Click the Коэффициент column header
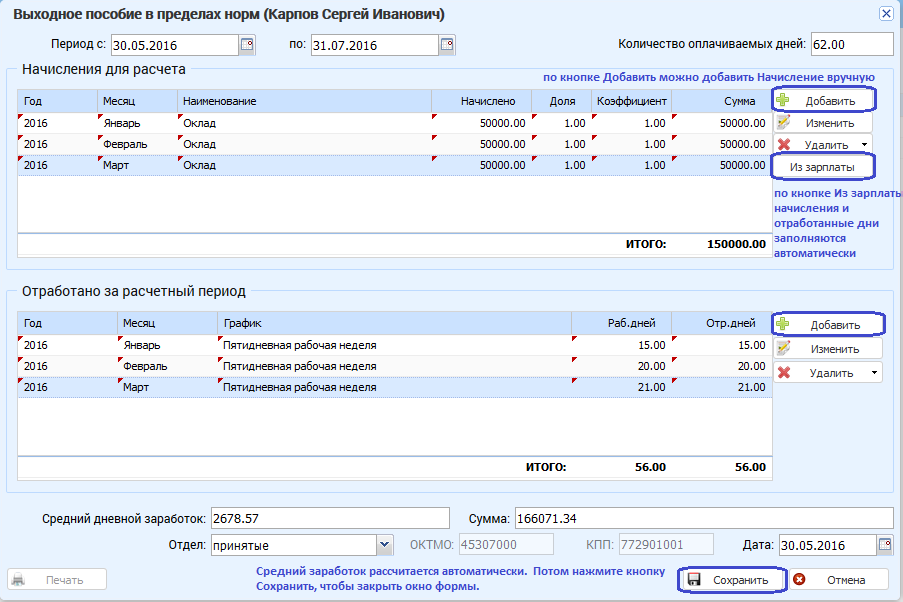This screenshot has height=602, width=903. click(x=631, y=101)
